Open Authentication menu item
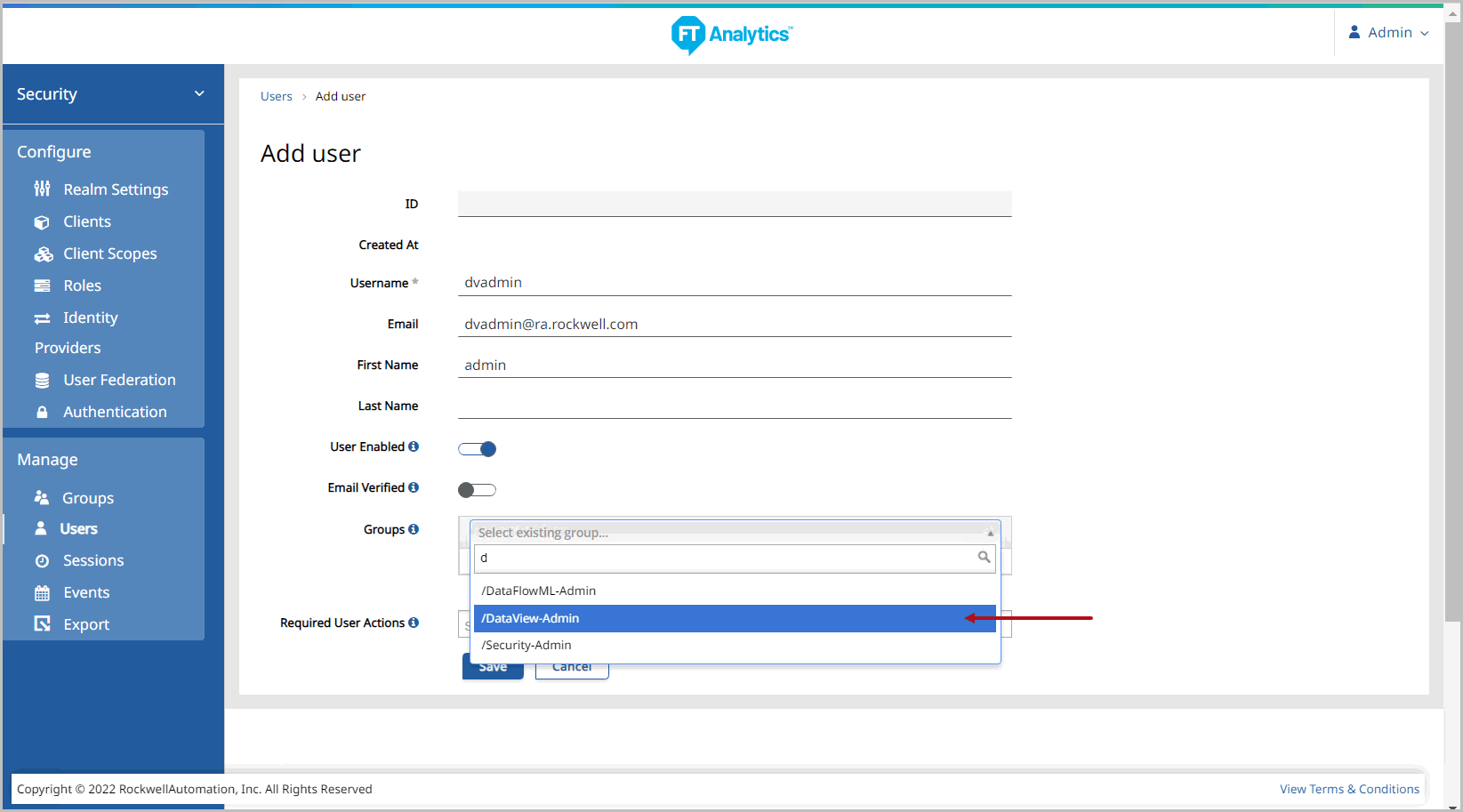Image resolution: width=1463 pixels, height=812 pixels. coord(115,412)
